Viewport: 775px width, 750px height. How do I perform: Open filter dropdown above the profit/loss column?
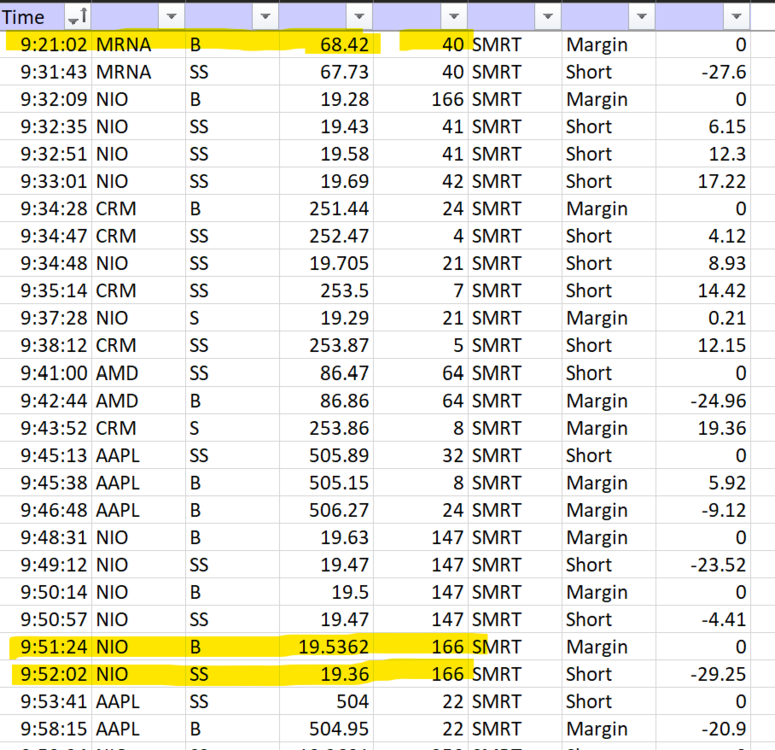tap(736, 17)
